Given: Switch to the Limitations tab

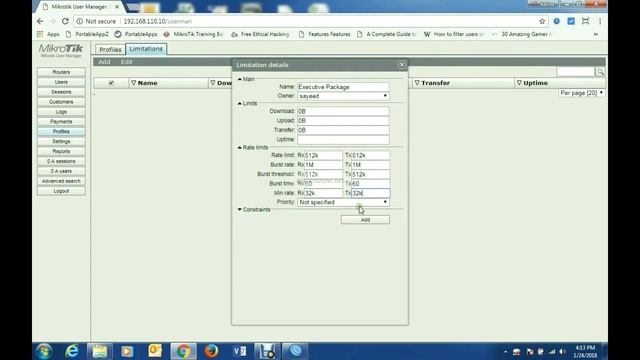Looking at the screenshot, I should click(x=146, y=49).
